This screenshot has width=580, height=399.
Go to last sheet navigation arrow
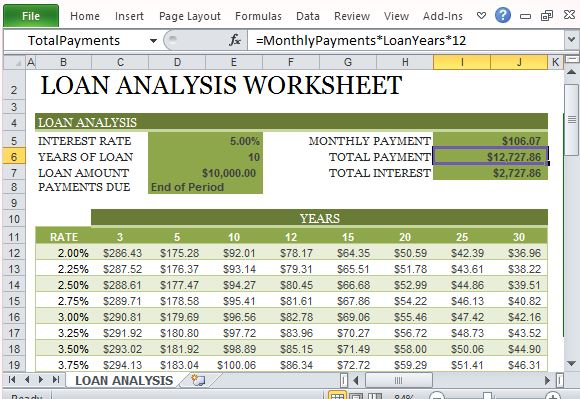tap(56, 380)
